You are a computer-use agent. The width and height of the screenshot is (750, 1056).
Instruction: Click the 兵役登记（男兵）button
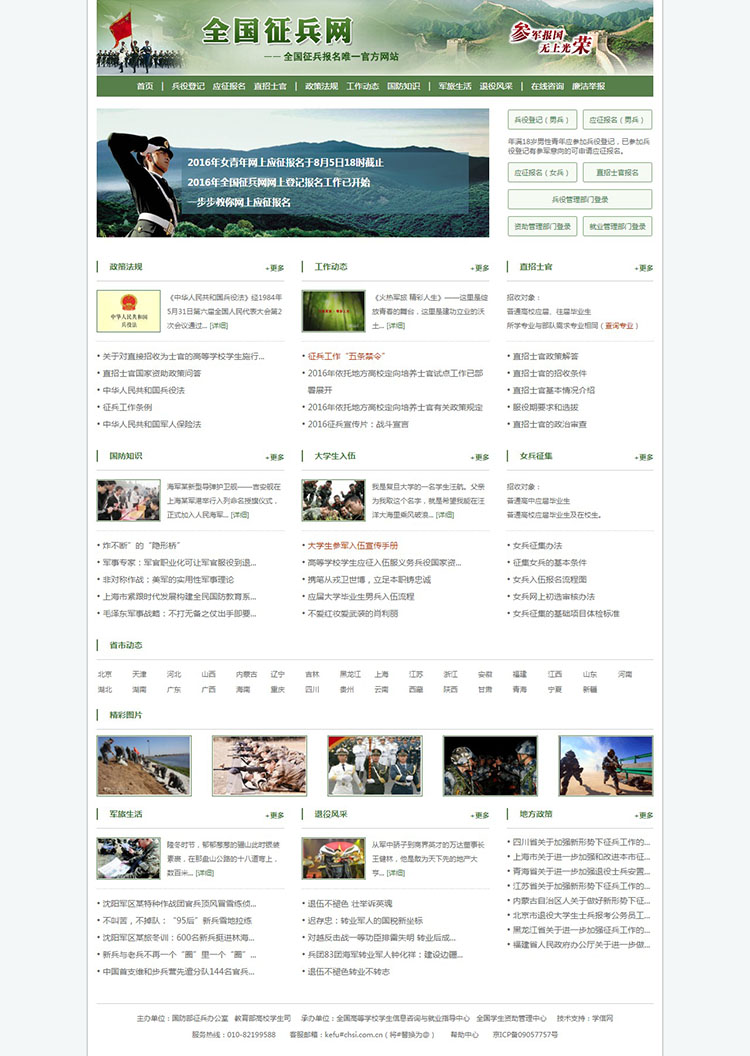click(542, 120)
